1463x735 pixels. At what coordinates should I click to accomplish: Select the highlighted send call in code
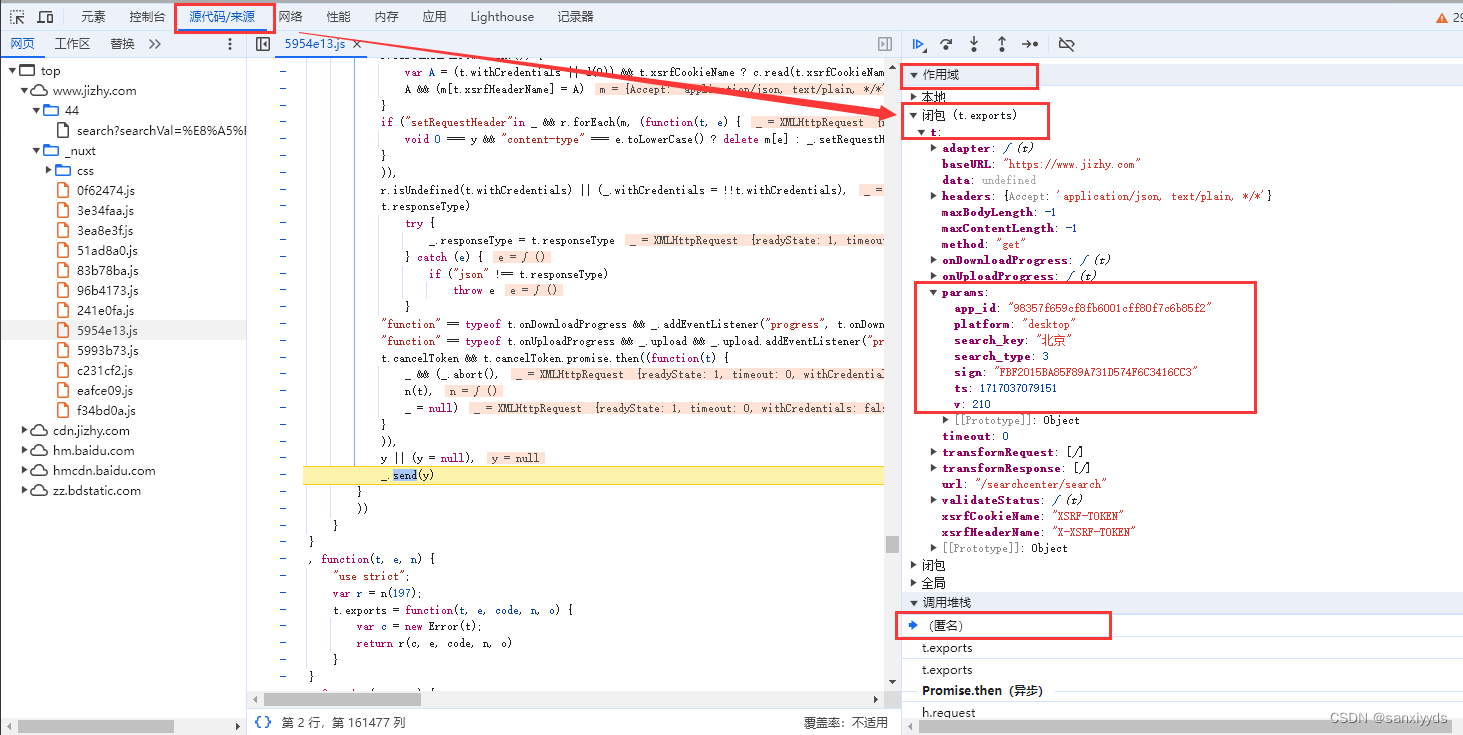coord(404,474)
